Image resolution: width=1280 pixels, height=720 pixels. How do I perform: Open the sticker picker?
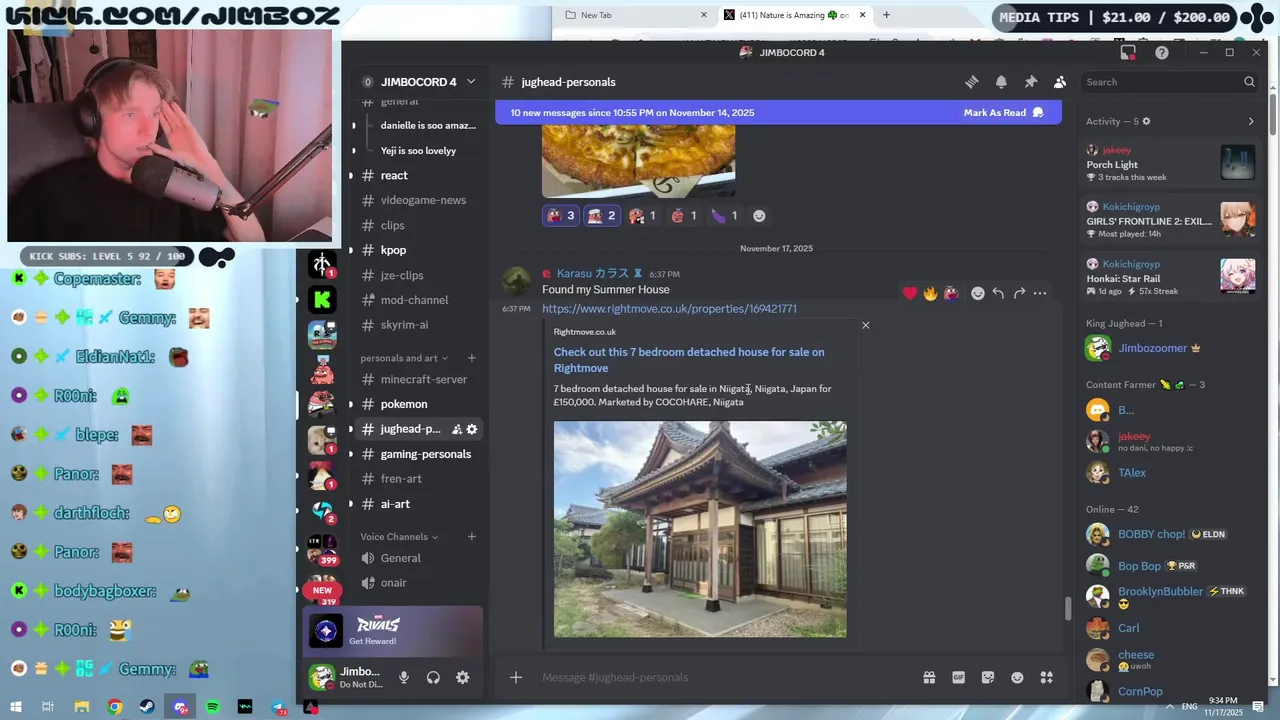click(988, 677)
